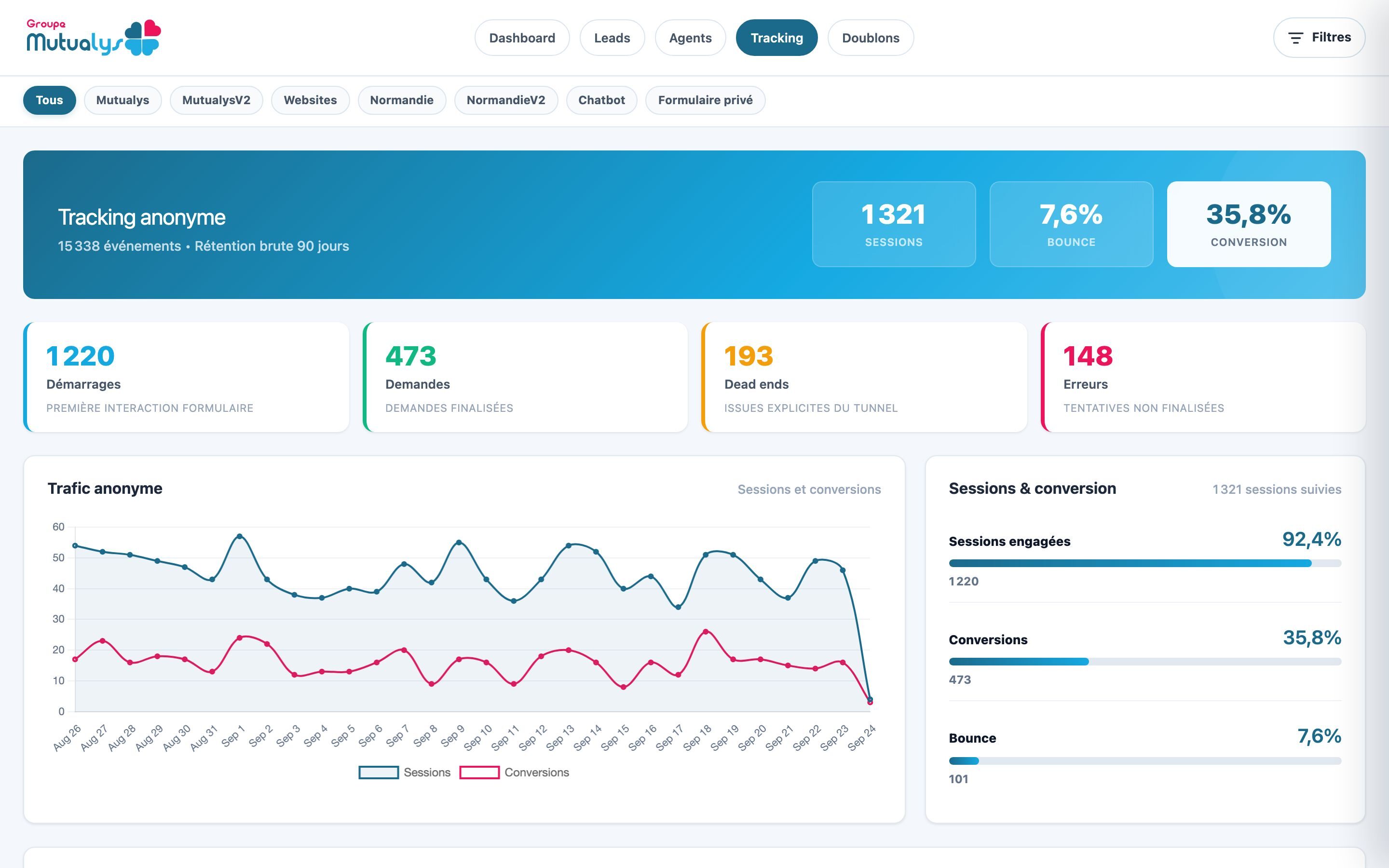Select the Tracking tab
1389x868 pixels.
click(x=776, y=38)
